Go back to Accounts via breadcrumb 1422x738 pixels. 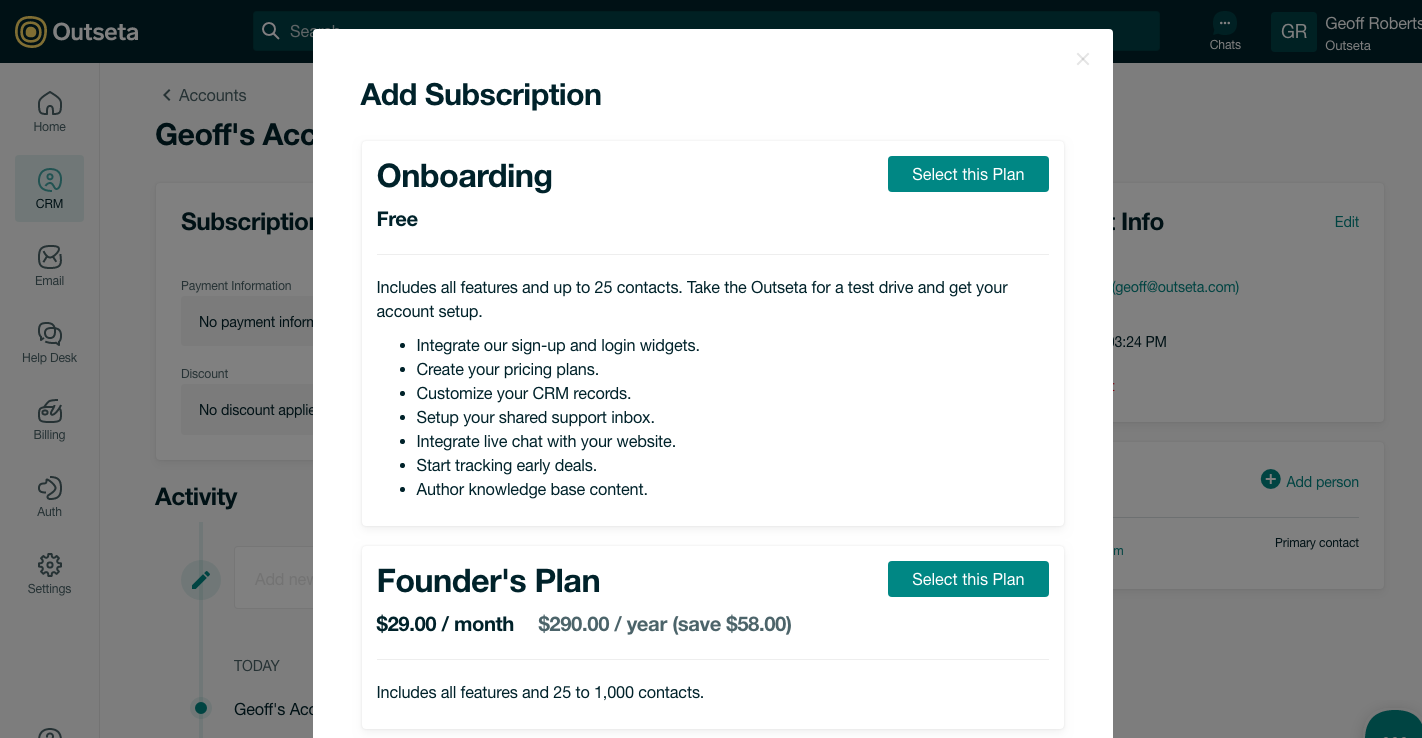click(203, 95)
